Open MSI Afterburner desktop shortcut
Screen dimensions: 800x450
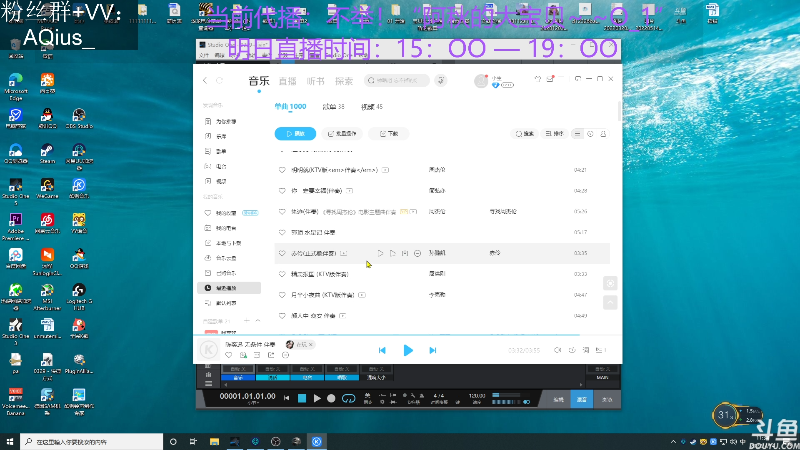tap(47, 296)
